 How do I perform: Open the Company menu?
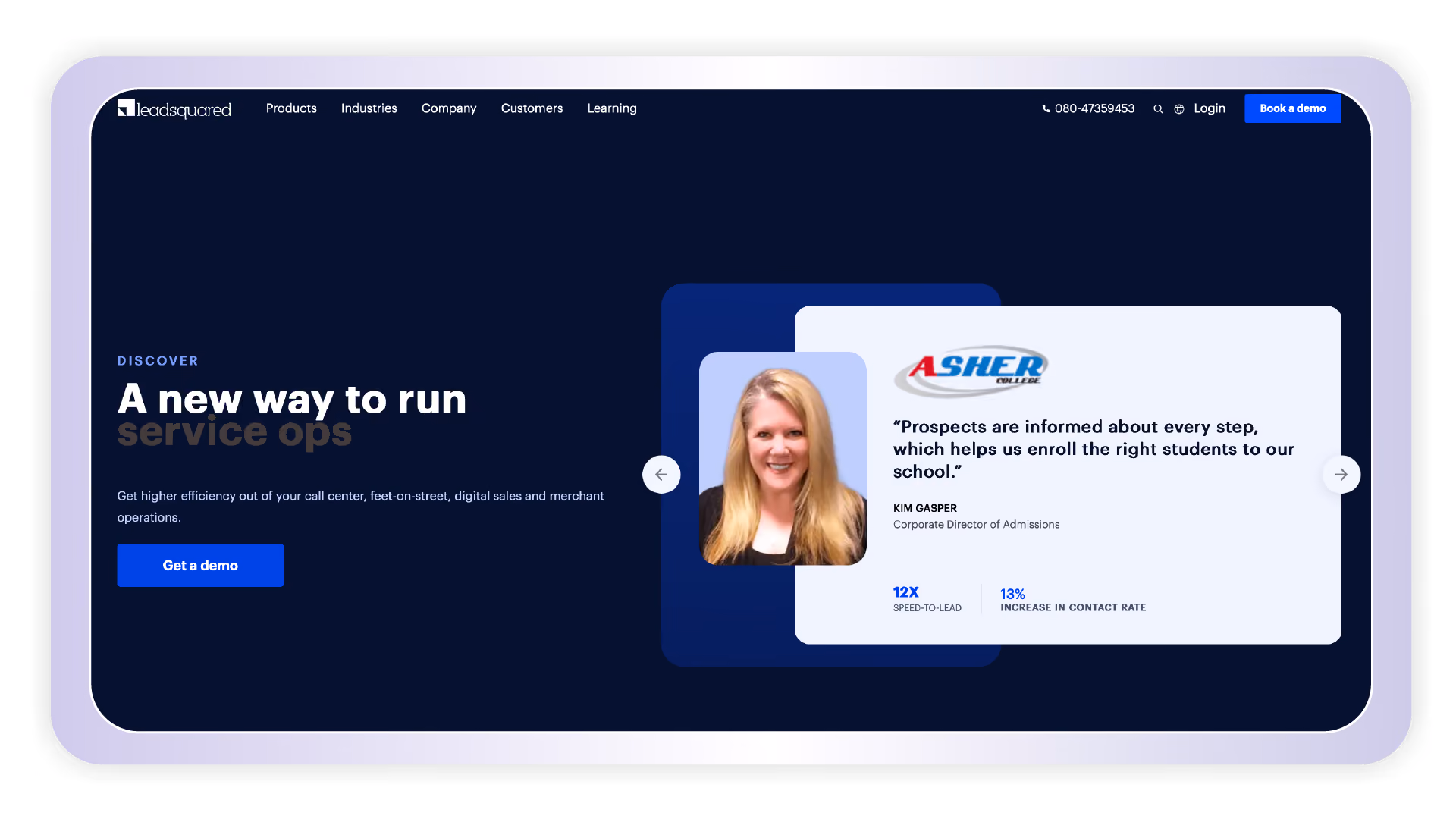[x=449, y=108]
